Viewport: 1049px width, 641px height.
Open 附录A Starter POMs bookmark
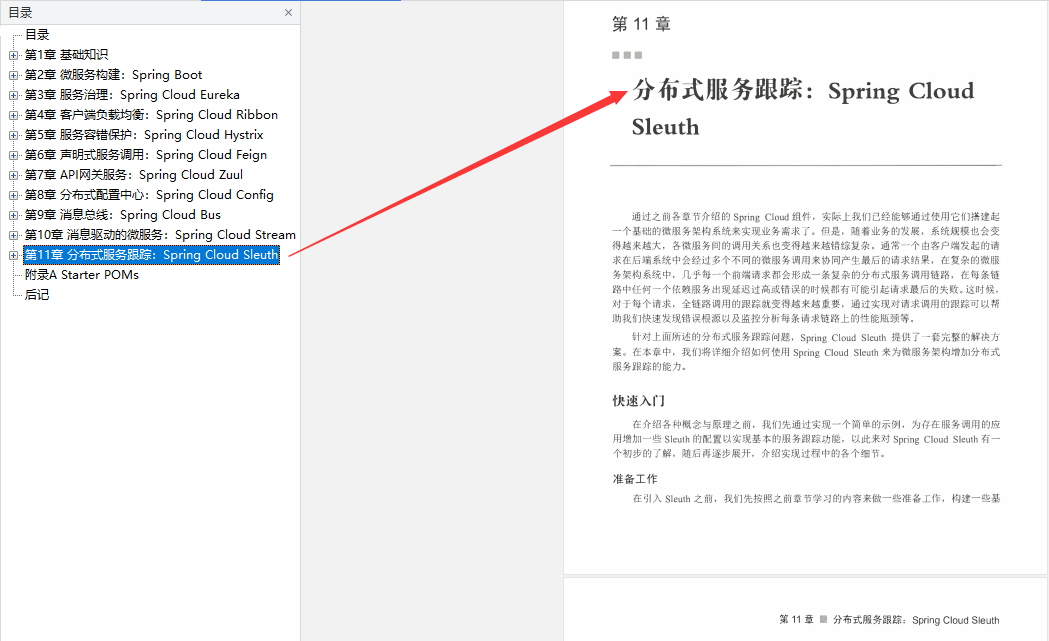(x=82, y=275)
